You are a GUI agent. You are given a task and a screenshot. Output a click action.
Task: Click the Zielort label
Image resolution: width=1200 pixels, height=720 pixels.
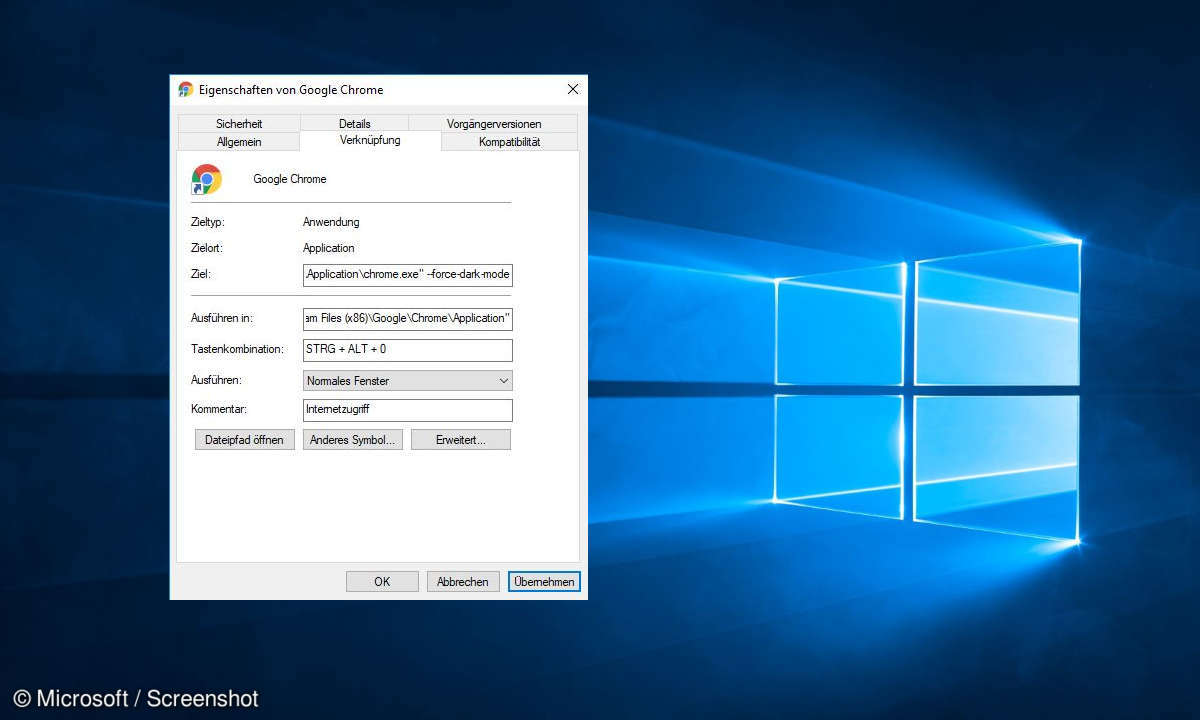coord(207,248)
